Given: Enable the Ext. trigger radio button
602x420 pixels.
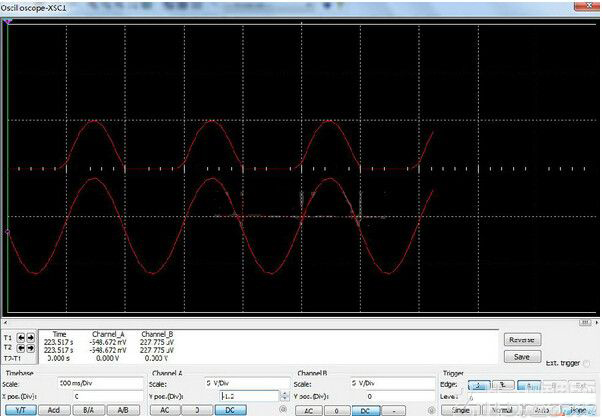Looking at the screenshot, I should [x=585, y=364].
